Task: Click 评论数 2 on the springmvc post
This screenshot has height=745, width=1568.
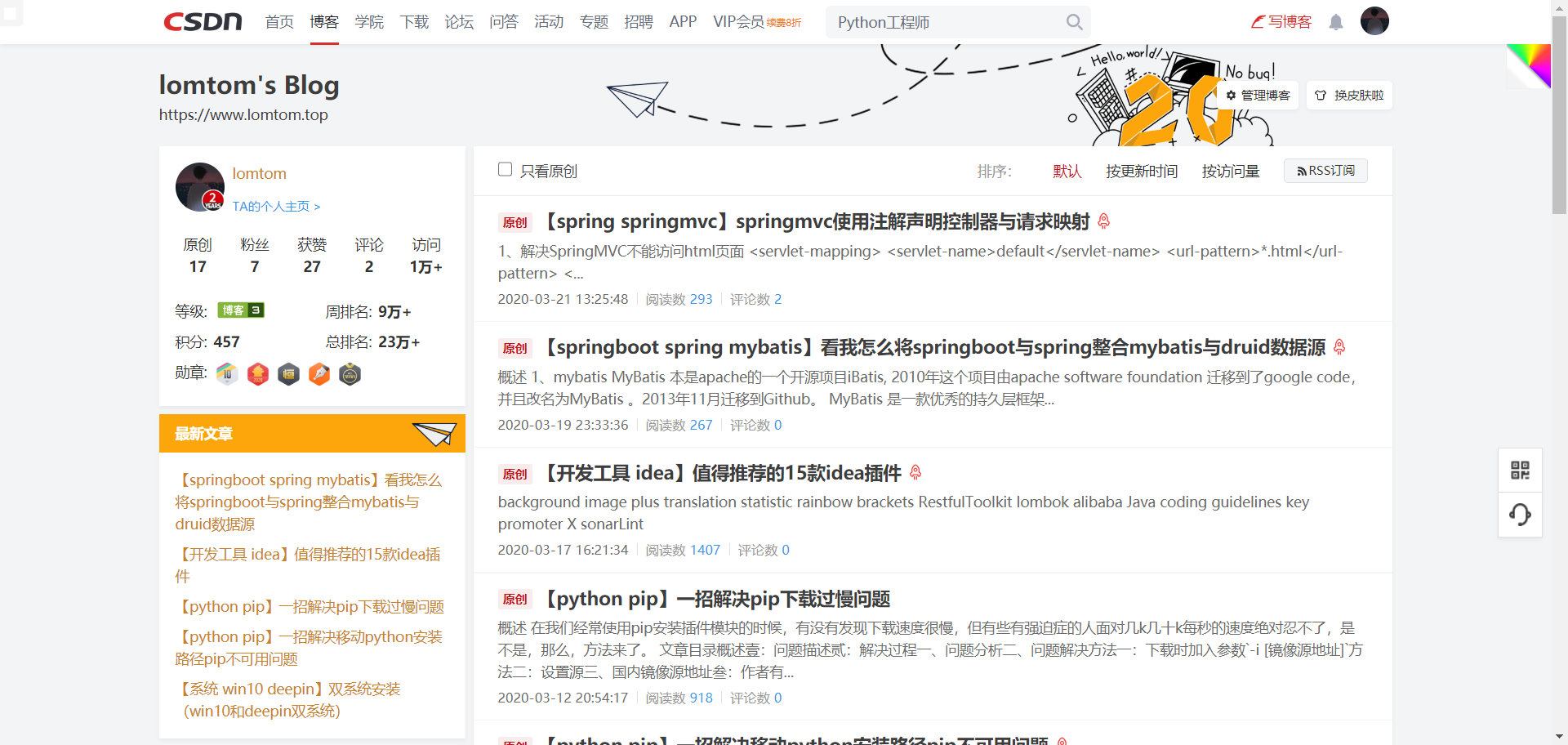Action: click(755, 299)
